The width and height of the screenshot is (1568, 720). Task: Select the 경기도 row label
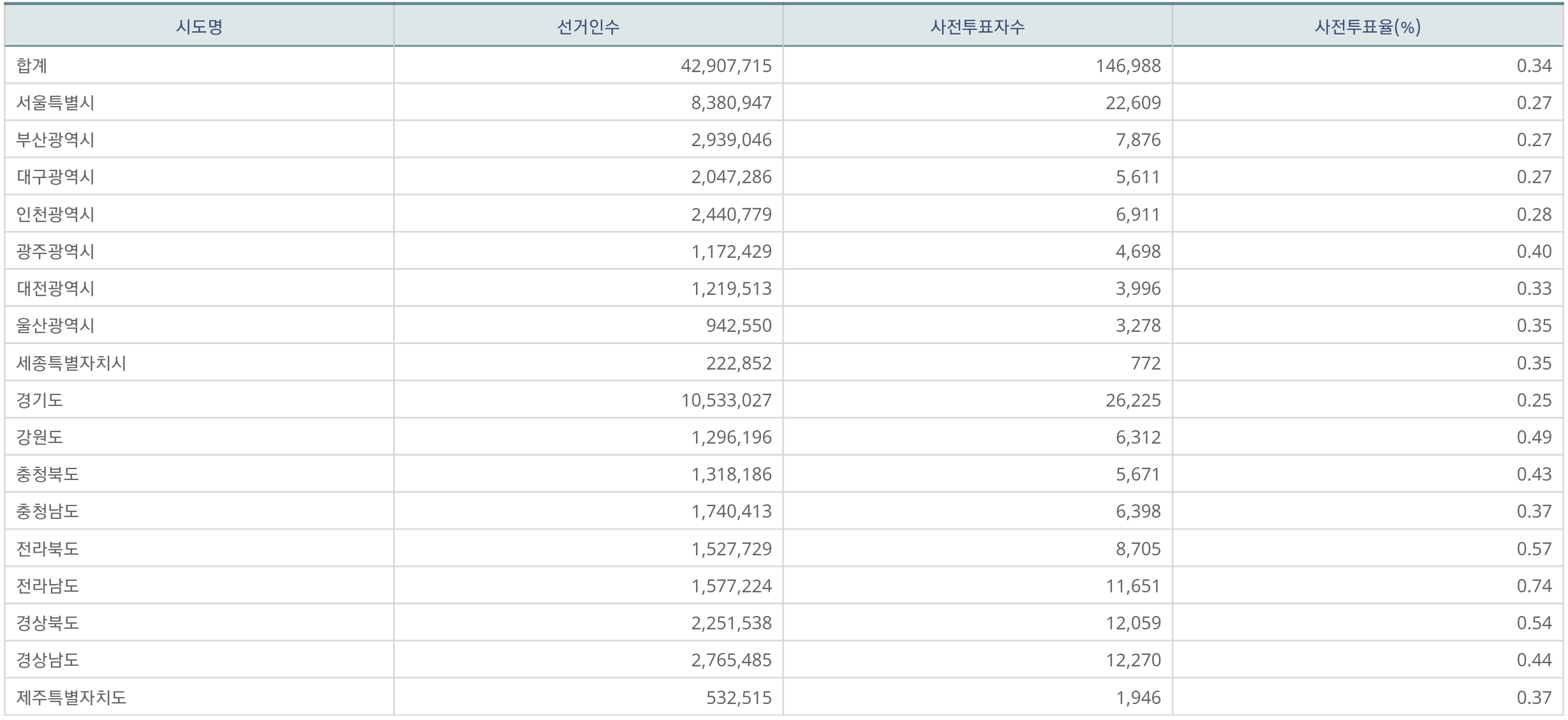[x=40, y=400]
